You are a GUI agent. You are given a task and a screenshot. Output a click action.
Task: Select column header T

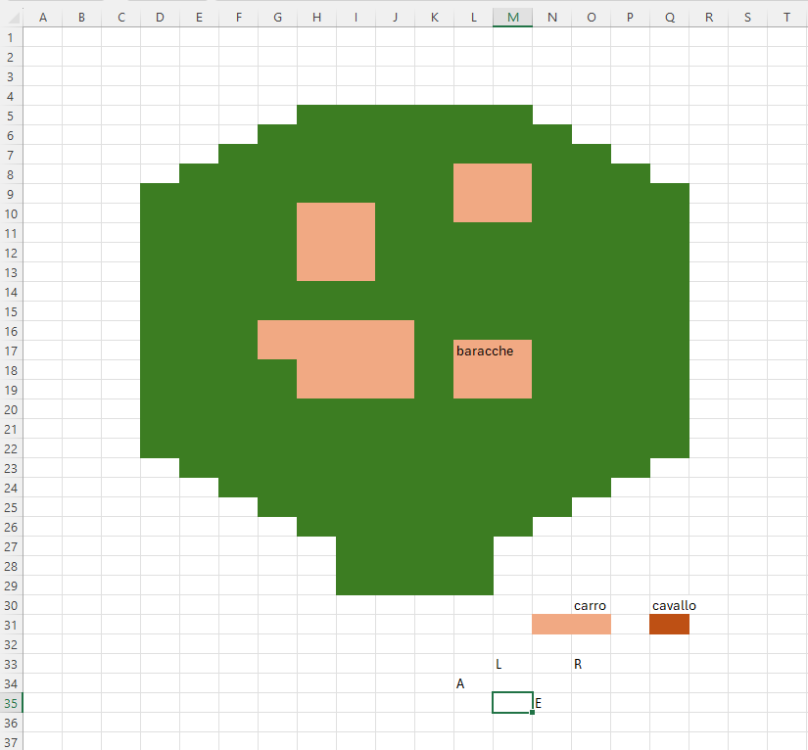[x=786, y=17]
